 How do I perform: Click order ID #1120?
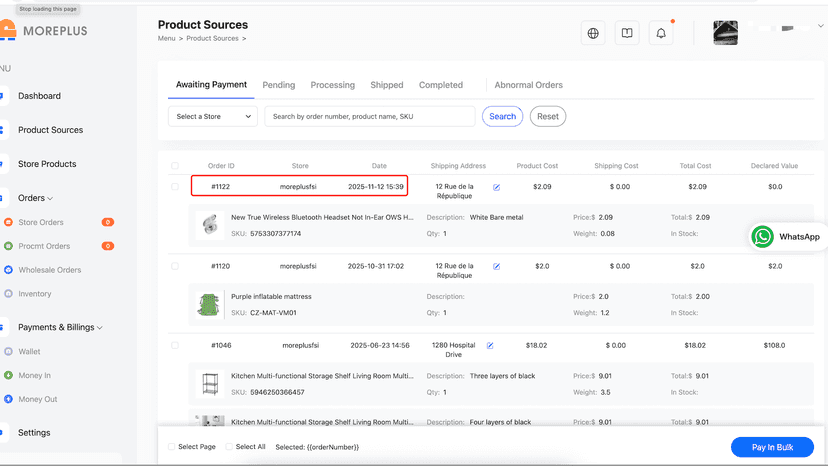tap(221, 266)
